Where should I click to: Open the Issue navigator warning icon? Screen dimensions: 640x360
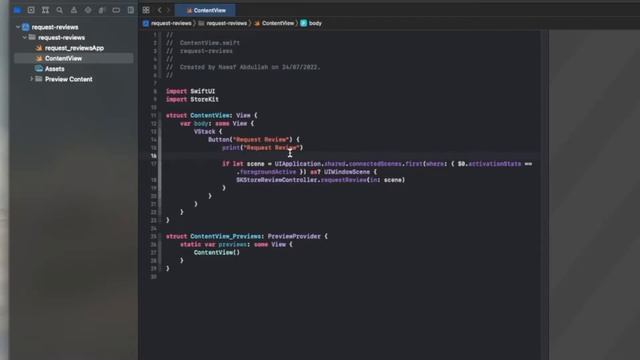74,10
